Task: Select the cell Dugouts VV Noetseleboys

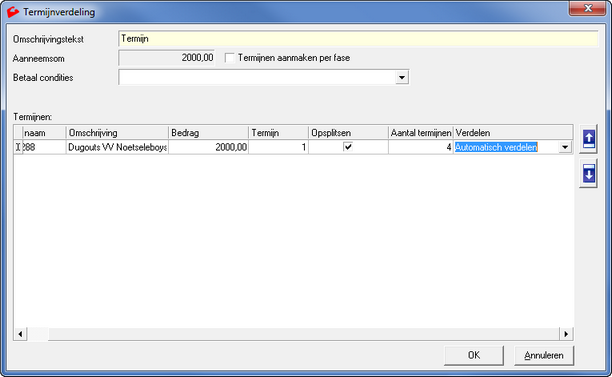Action: [117, 147]
